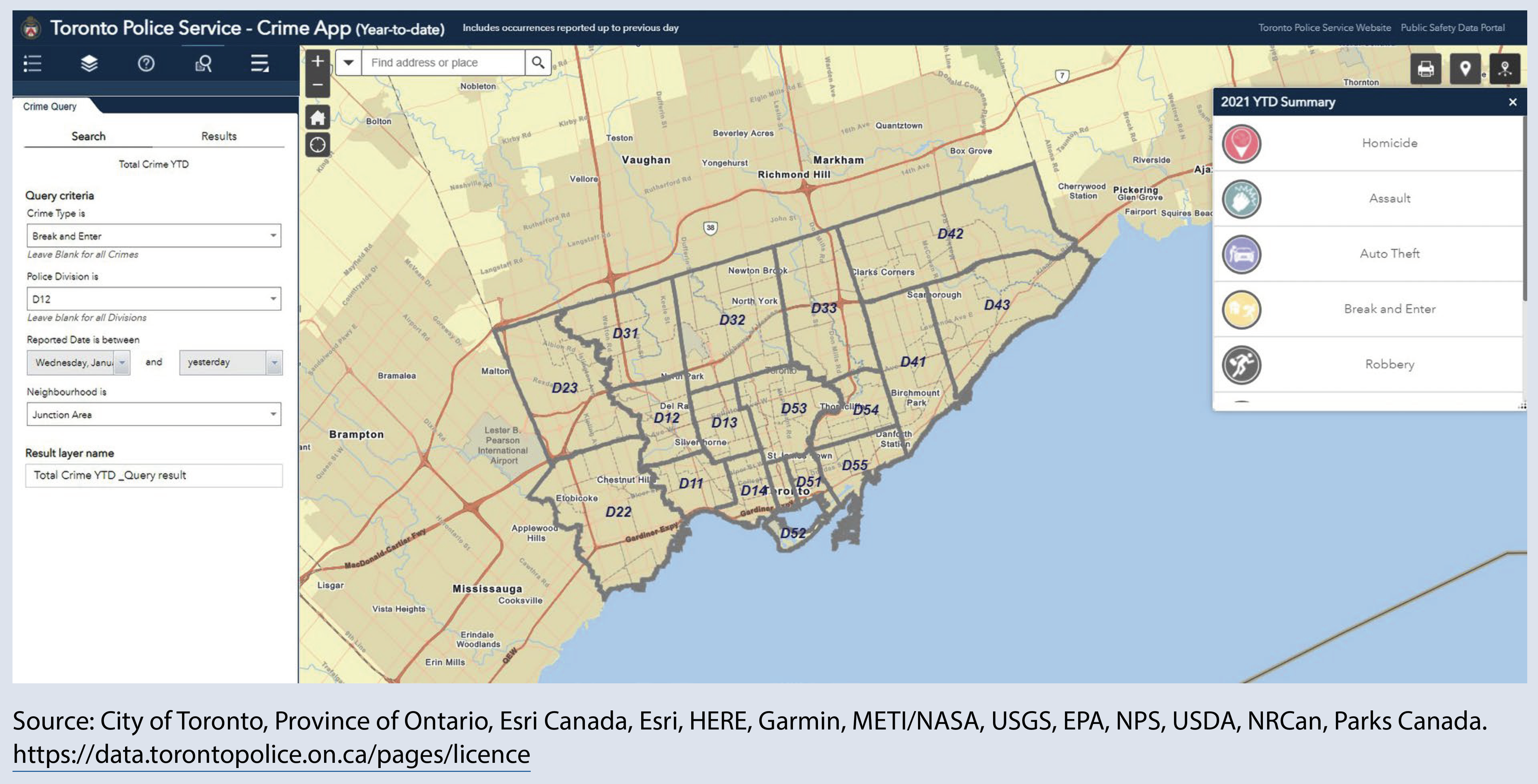Open the Public Safety Data Portal link
The width and height of the screenshot is (1538, 784).
click(1452, 27)
